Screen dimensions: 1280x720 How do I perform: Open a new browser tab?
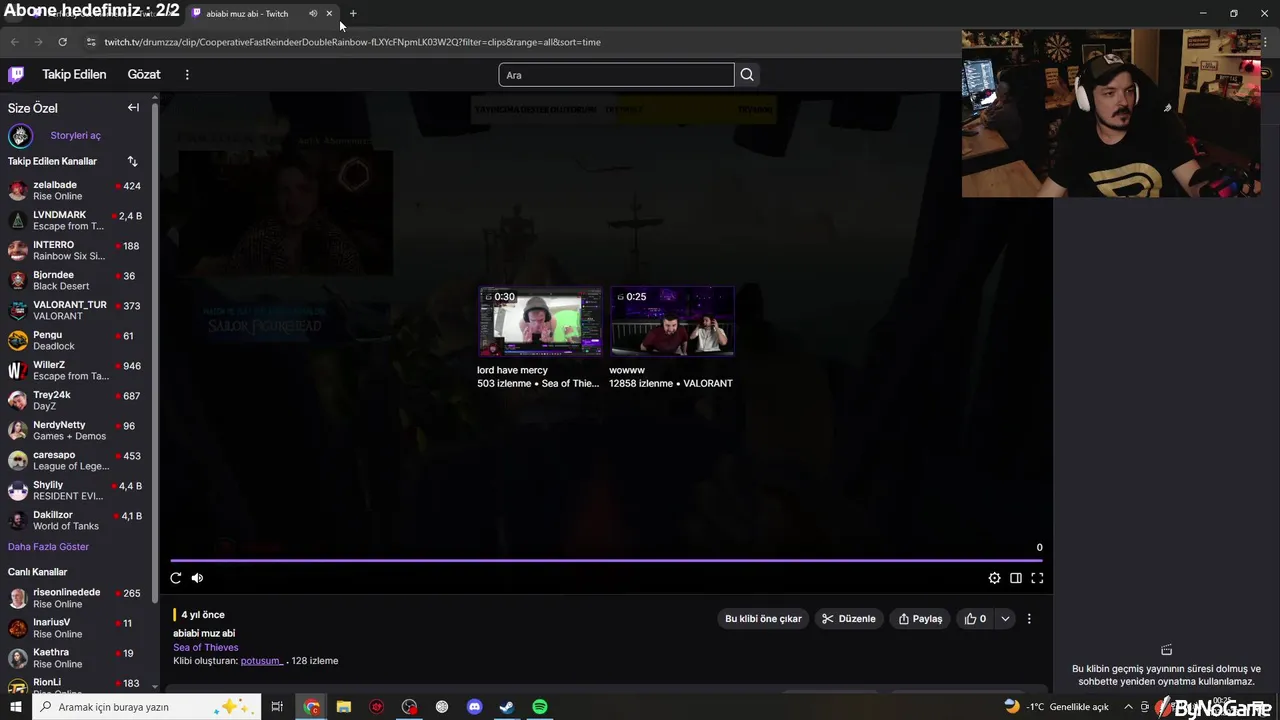(353, 14)
